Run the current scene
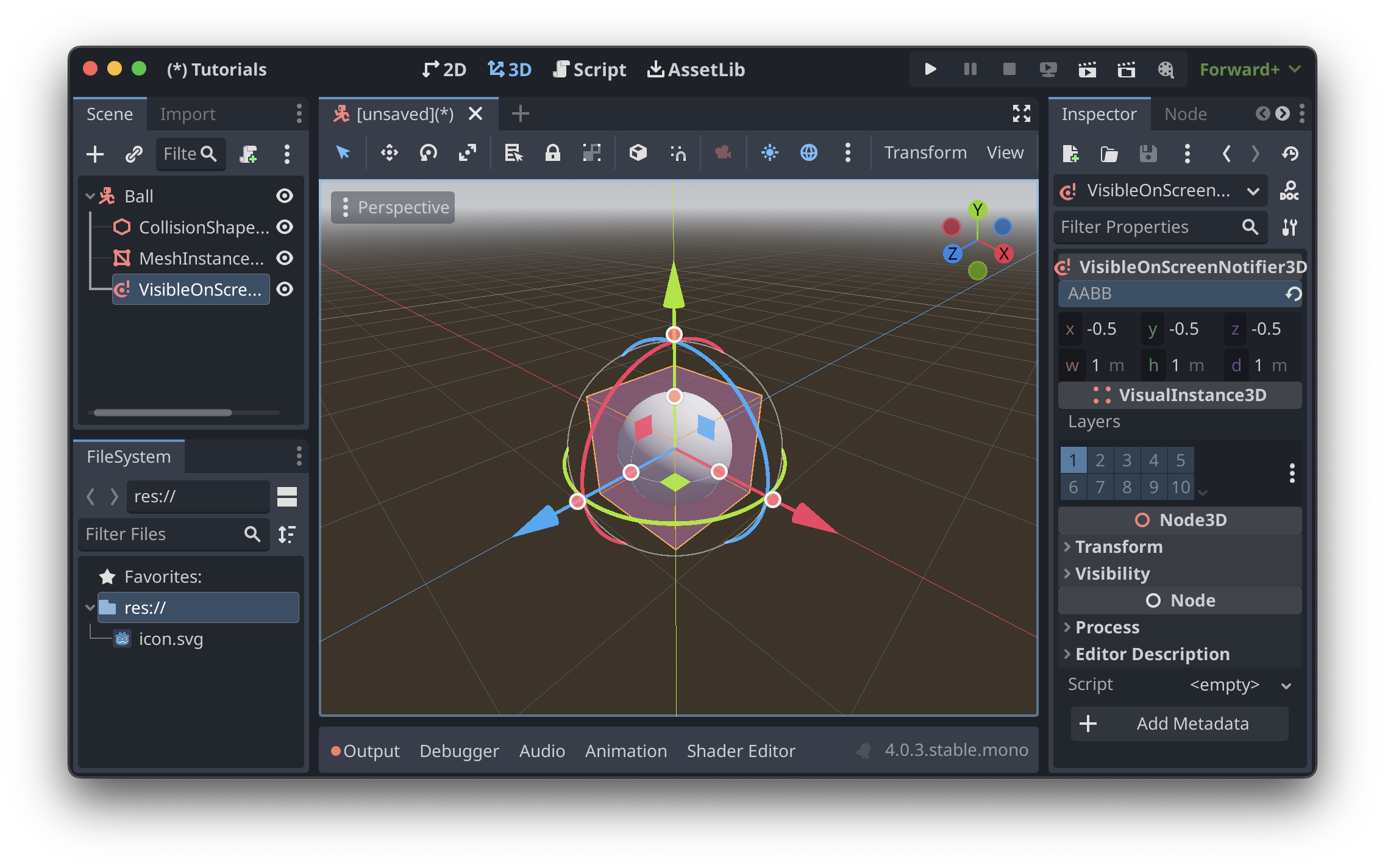The width and height of the screenshot is (1385, 868). point(1087,69)
